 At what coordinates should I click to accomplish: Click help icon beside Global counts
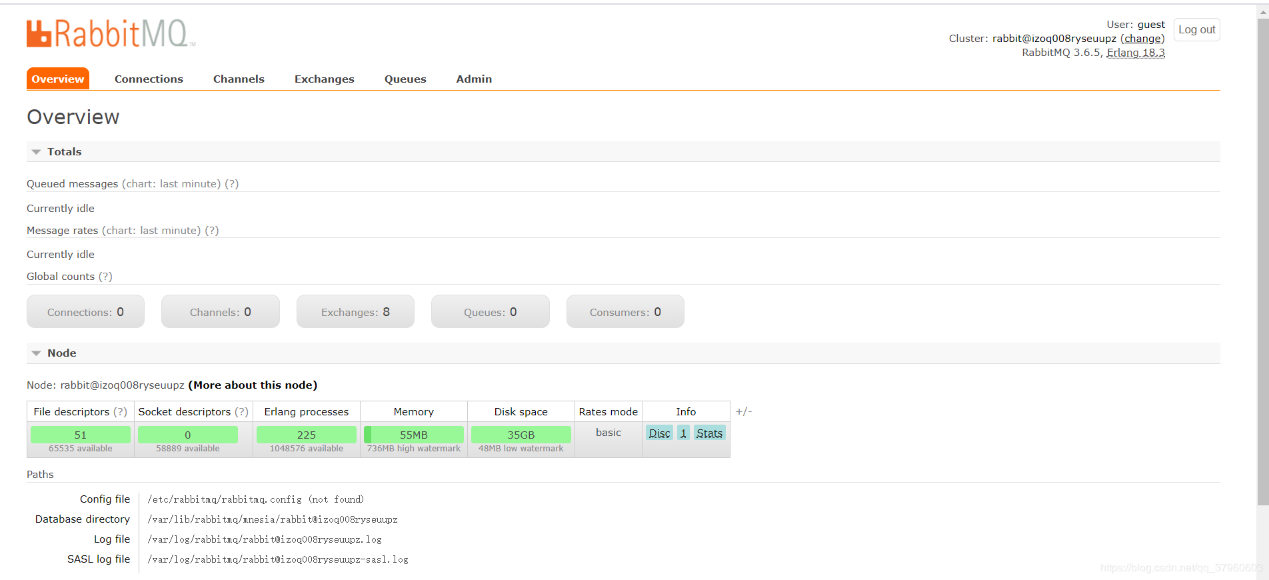(105, 276)
